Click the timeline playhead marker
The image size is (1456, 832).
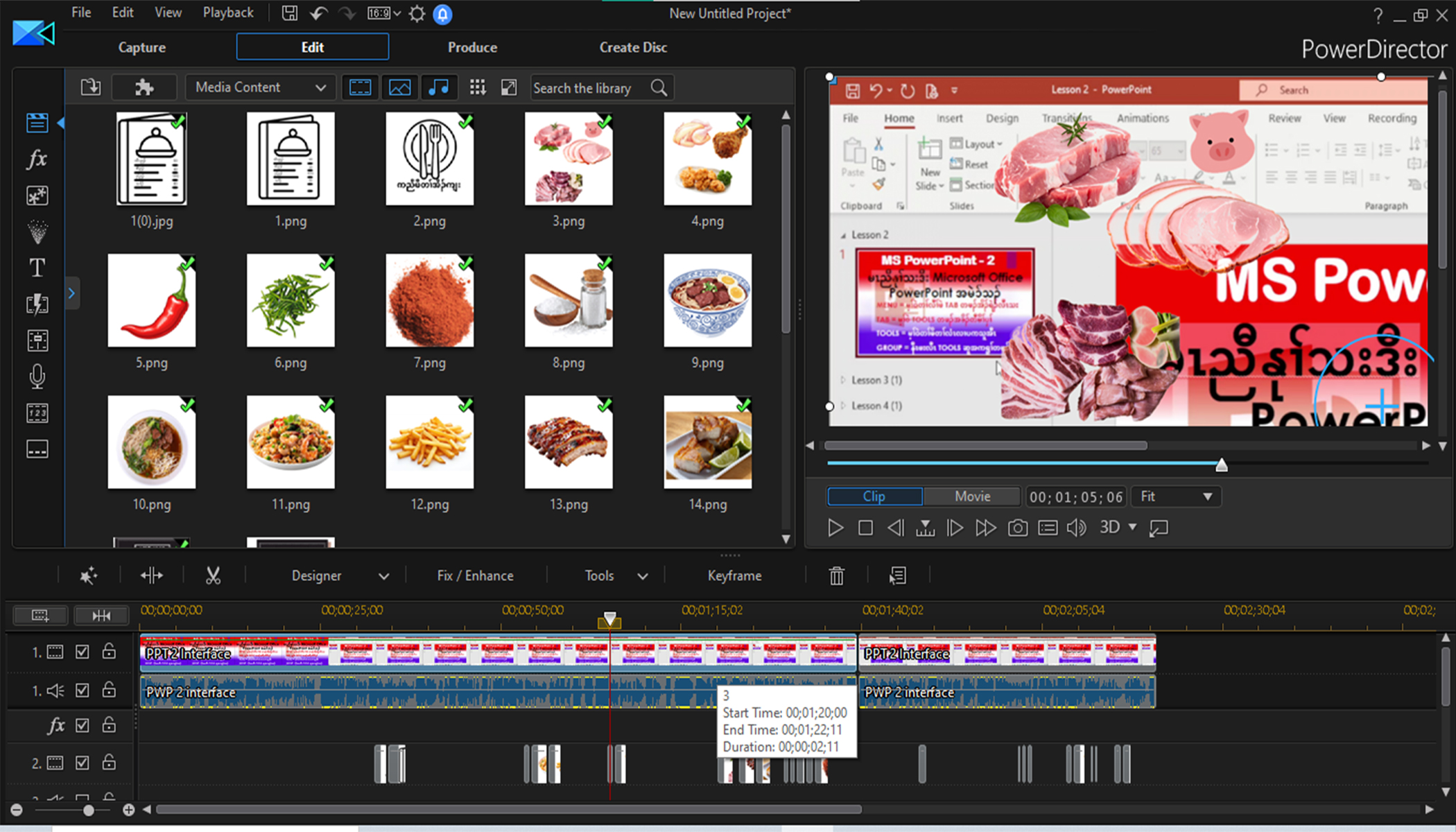coord(609,619)
